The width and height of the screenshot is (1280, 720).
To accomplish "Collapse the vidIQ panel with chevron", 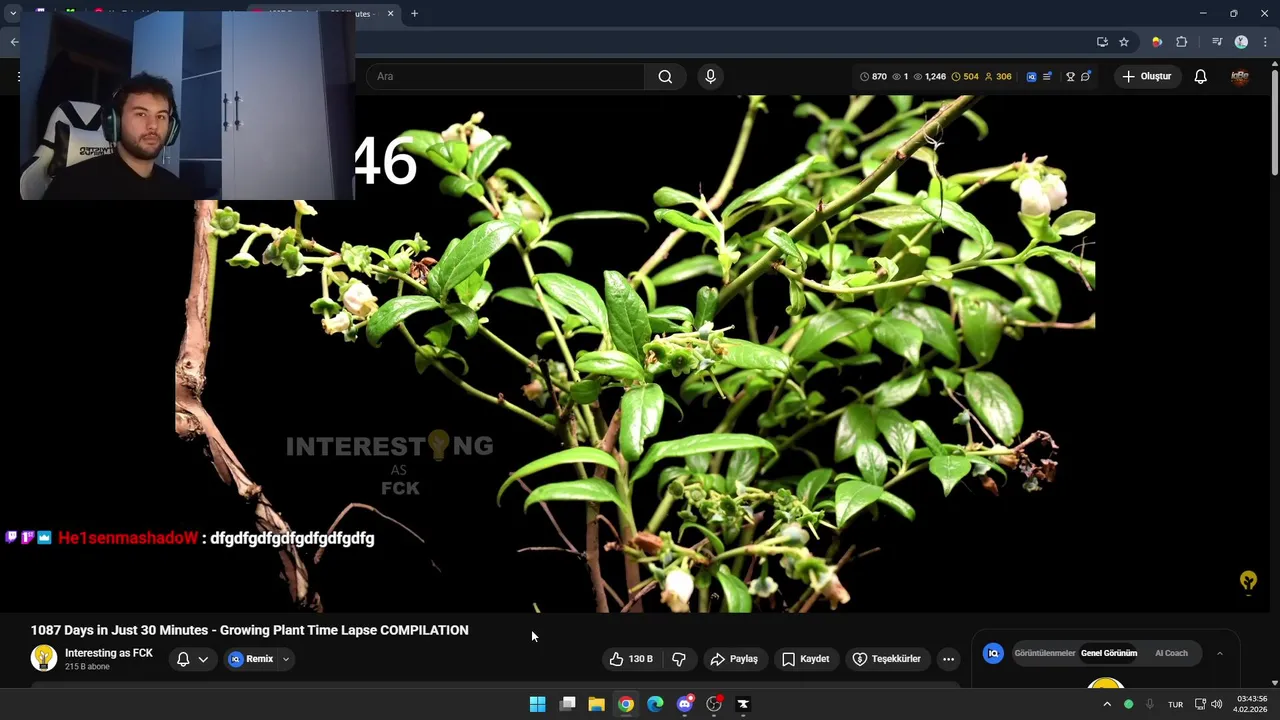I will point(1219,653).
